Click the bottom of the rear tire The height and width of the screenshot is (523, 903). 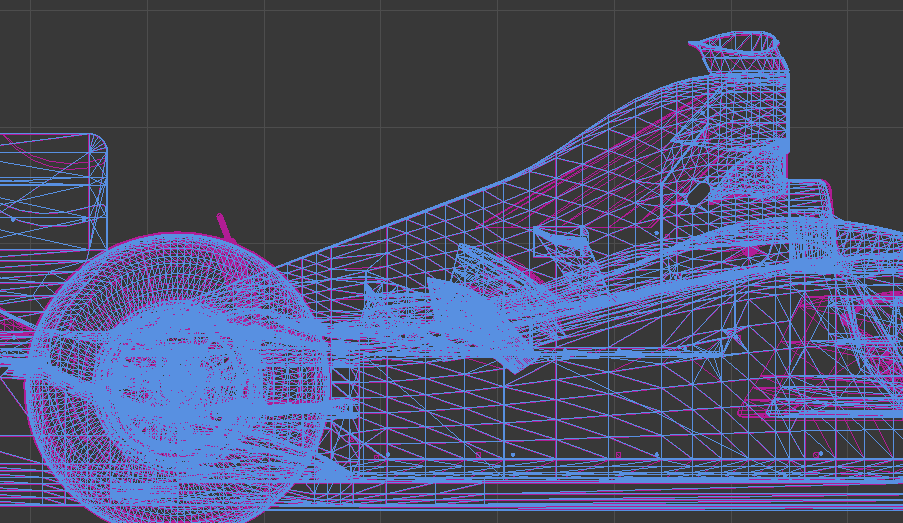(165, 515)
